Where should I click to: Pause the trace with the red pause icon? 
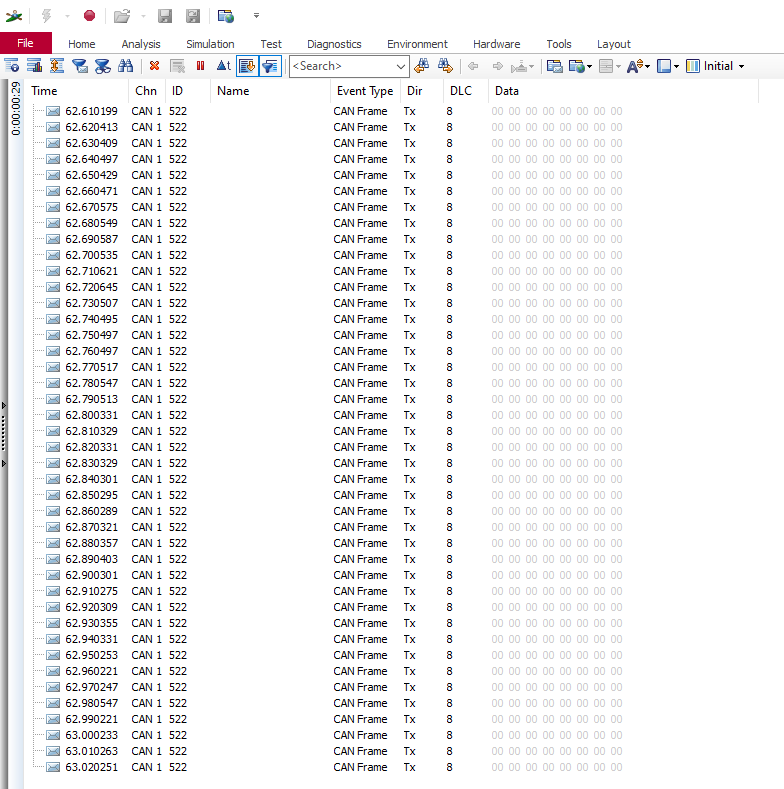tap(200, 66)
